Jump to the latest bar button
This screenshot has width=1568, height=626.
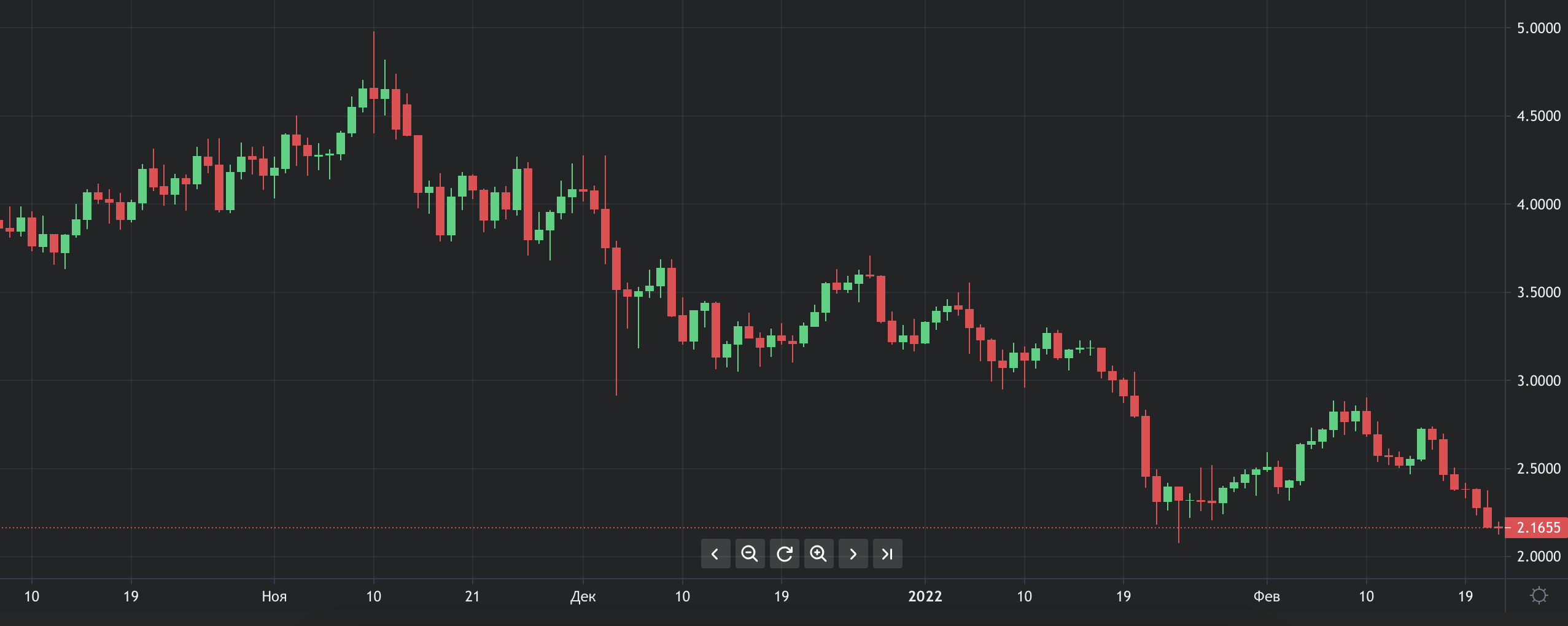(x=887, y=554)
